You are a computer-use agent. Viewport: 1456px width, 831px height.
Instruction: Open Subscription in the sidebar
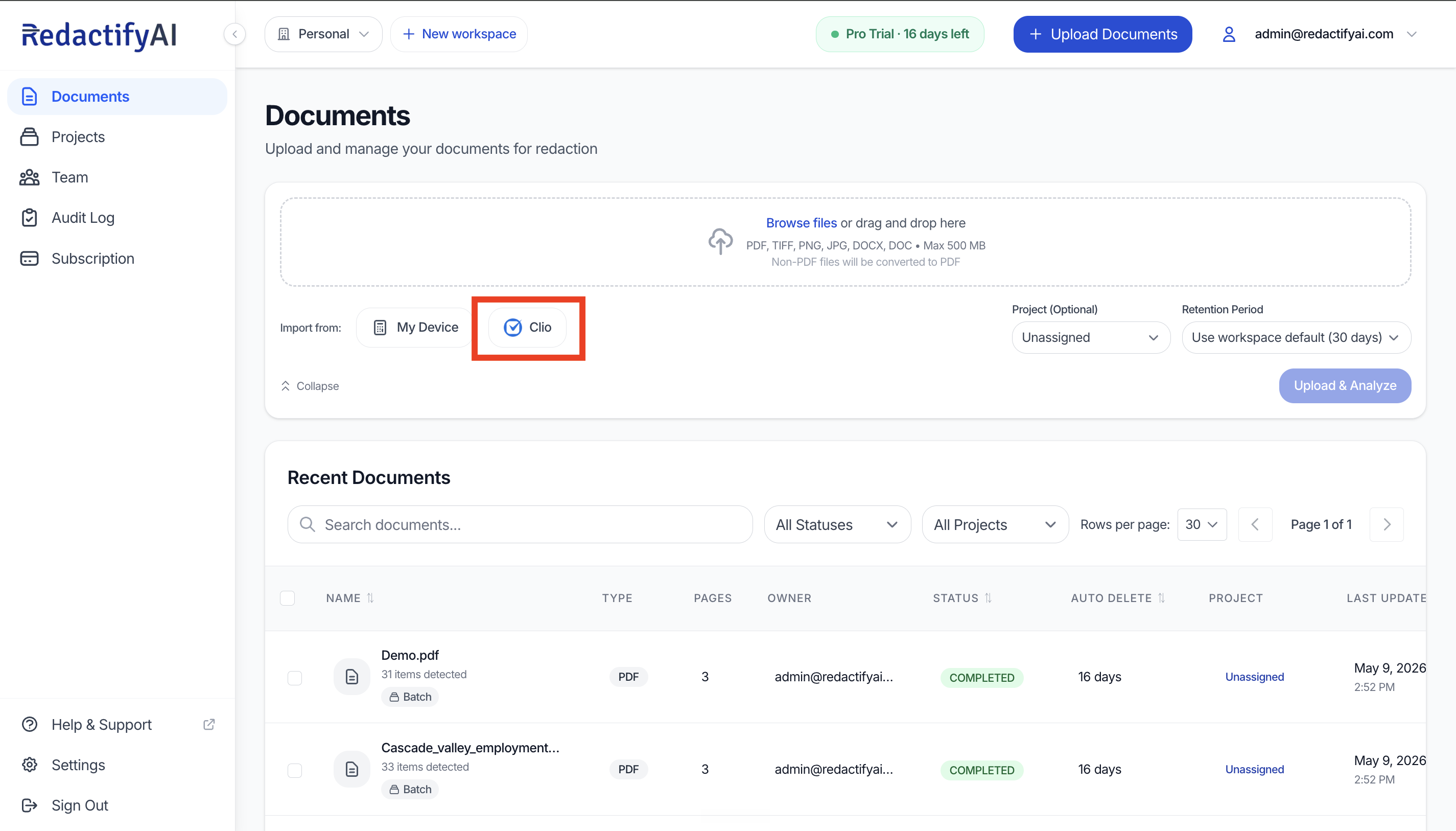[117, 259]
